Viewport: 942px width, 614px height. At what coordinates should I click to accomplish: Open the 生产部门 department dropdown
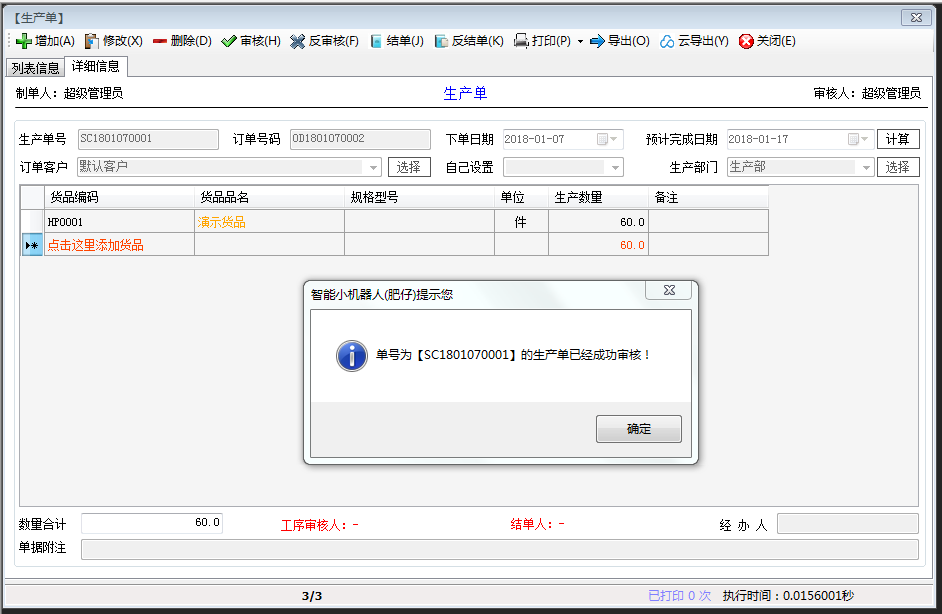tap(868, 166)
